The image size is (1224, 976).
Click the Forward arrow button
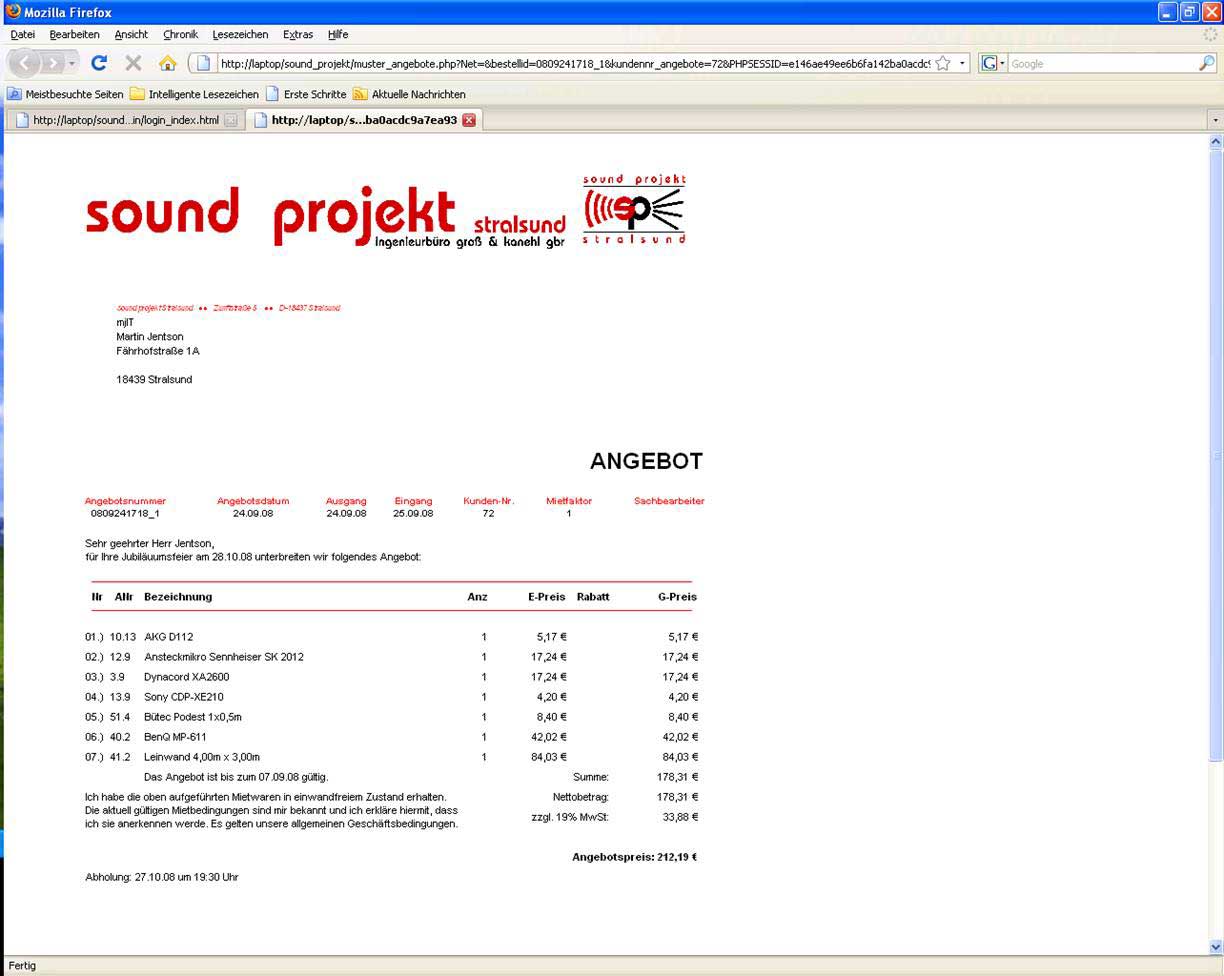[x=53, y=63]
